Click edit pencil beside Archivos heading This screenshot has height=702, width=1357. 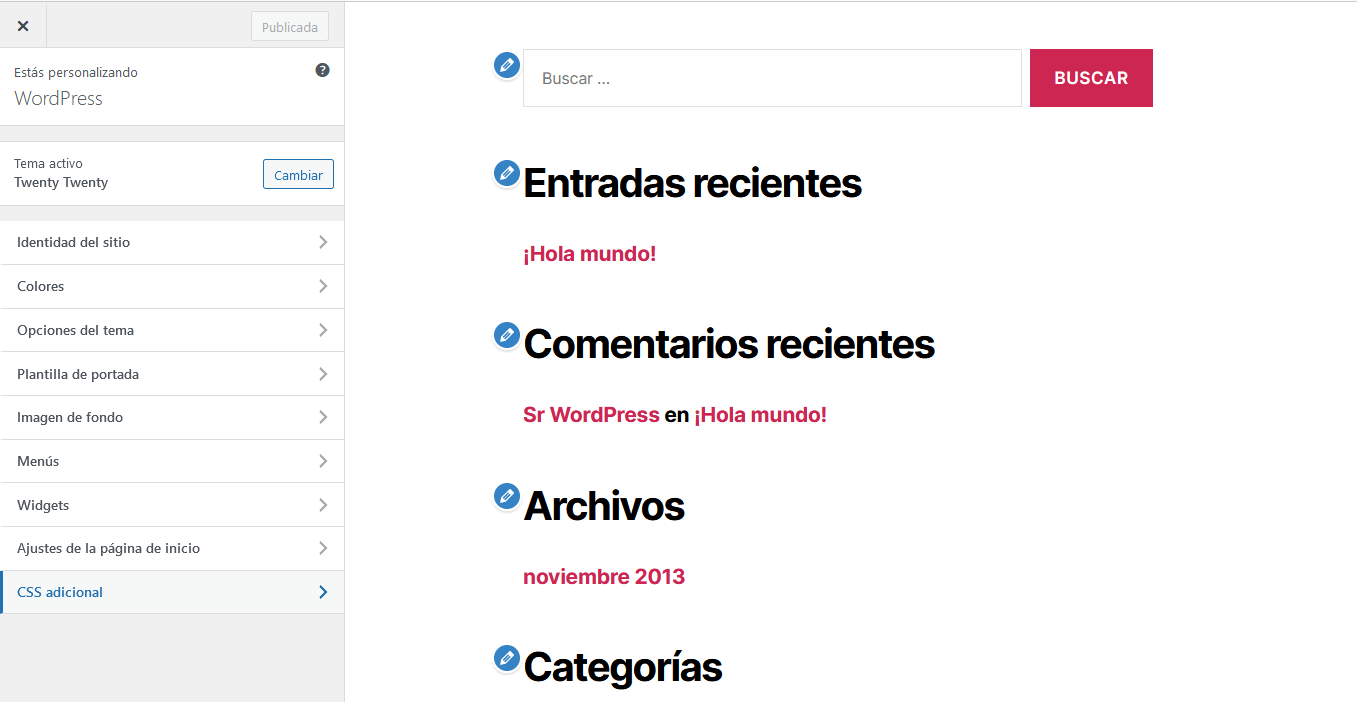507,496
